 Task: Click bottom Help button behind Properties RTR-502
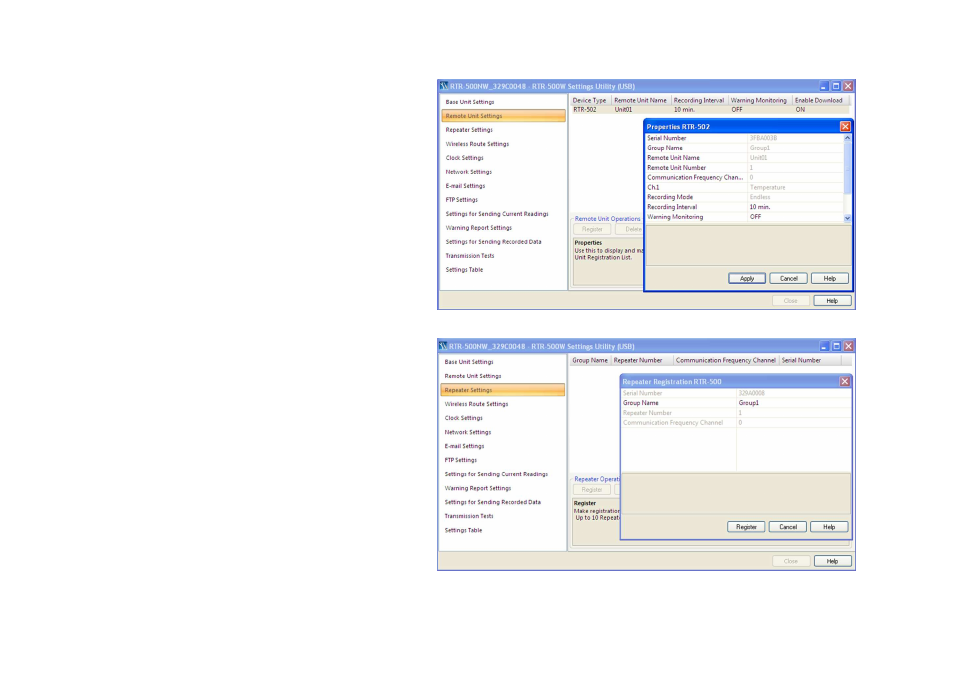click(832, 301)
